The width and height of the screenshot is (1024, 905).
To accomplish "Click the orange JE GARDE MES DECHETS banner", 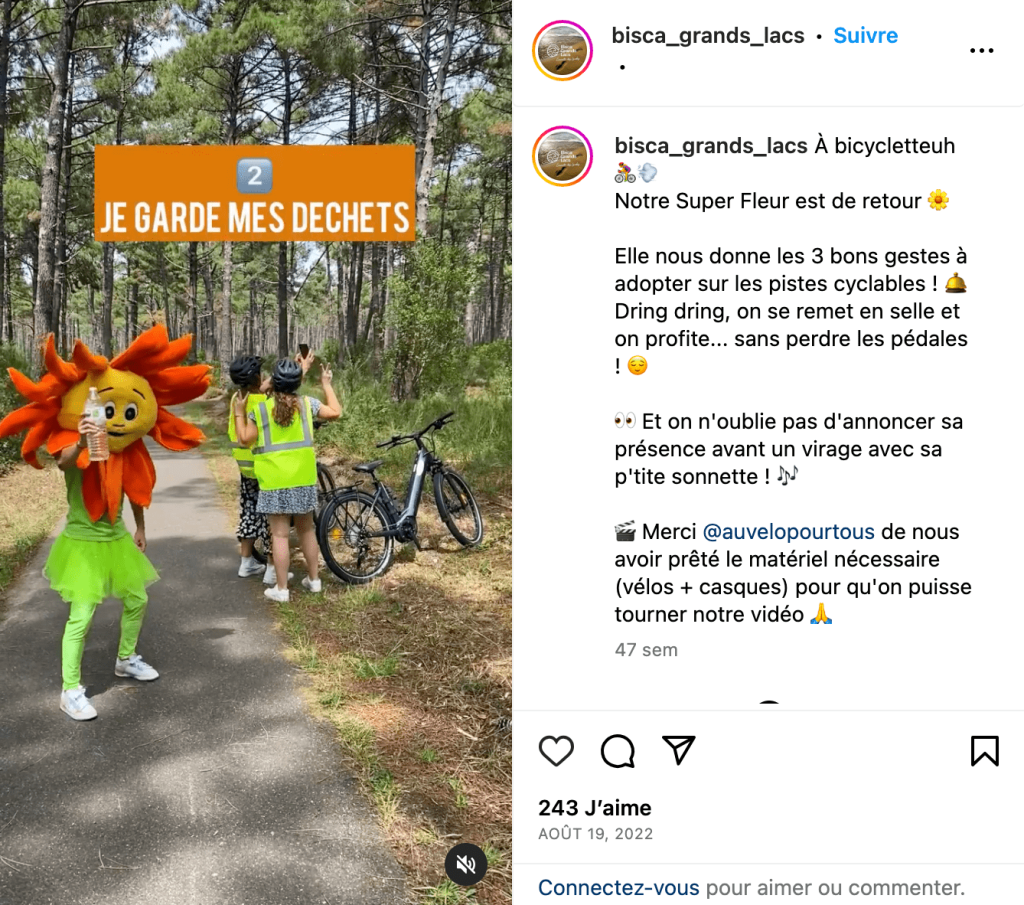I will pos(255,193).
